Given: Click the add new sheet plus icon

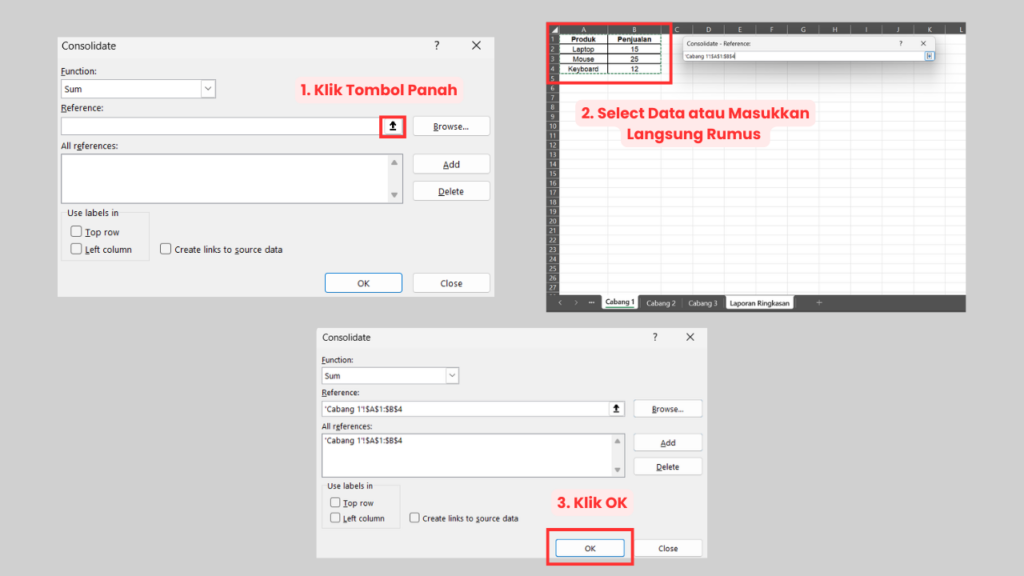Looking at the screenshot, I should 819,303.
